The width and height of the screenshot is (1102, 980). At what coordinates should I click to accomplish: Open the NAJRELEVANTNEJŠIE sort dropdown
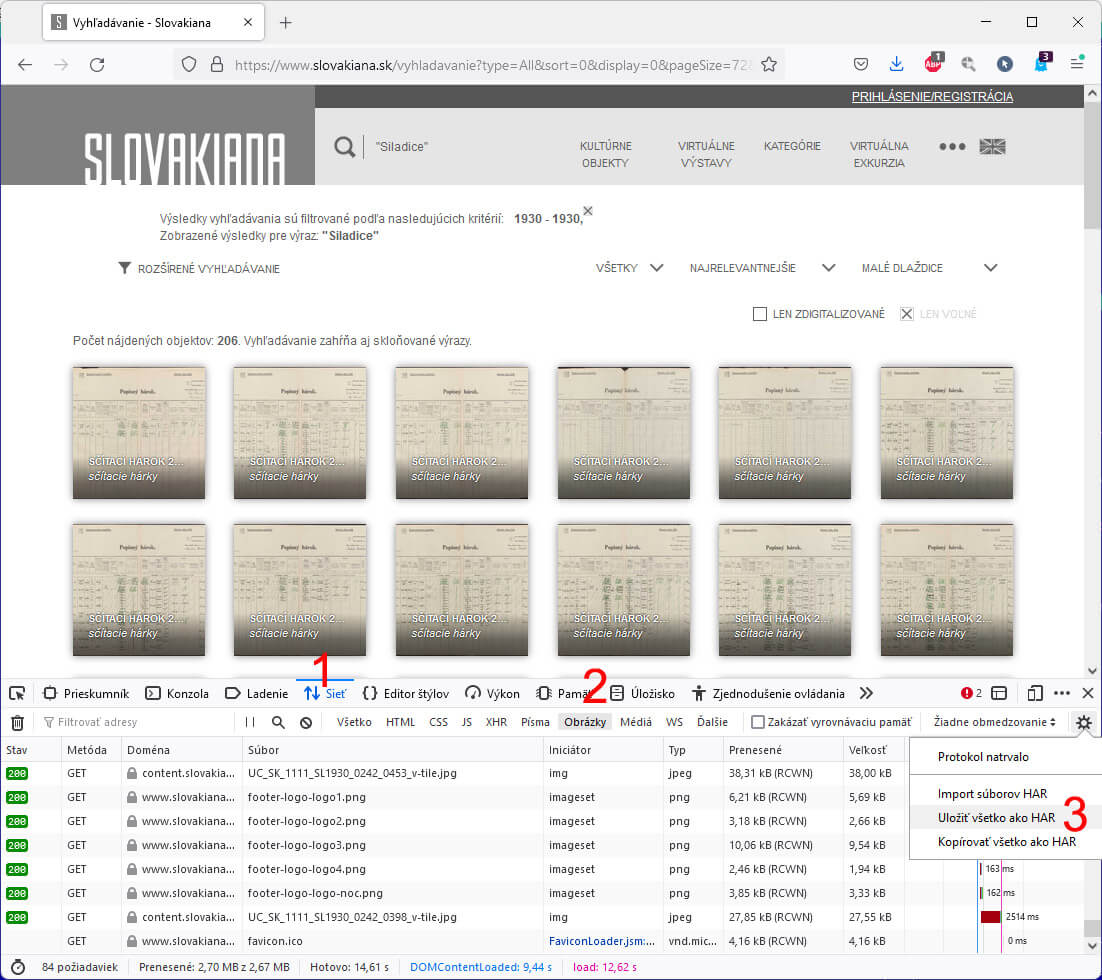pyautogui.click(x=762, y=268)
